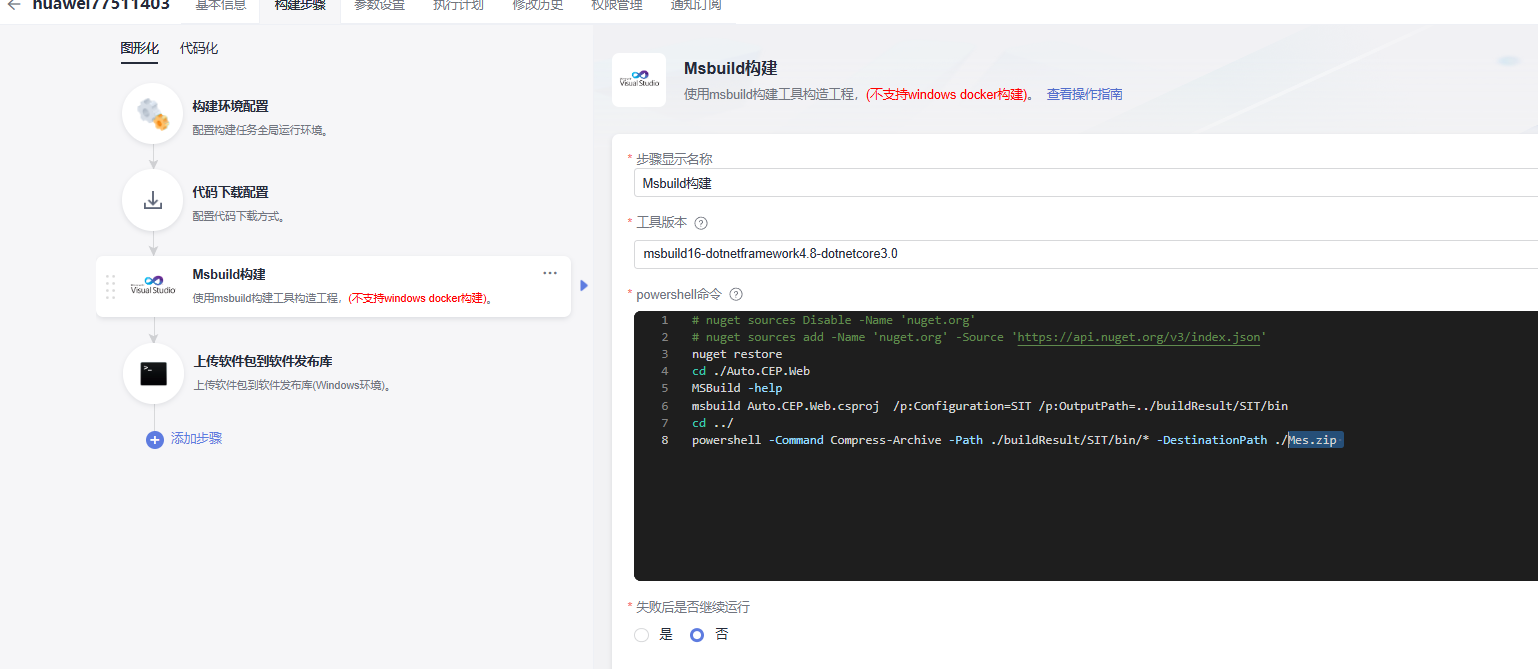Switch to the 修改历史 tab
Image resolution: width=1538 pixels, height=669 pixels.
[538, 5]
